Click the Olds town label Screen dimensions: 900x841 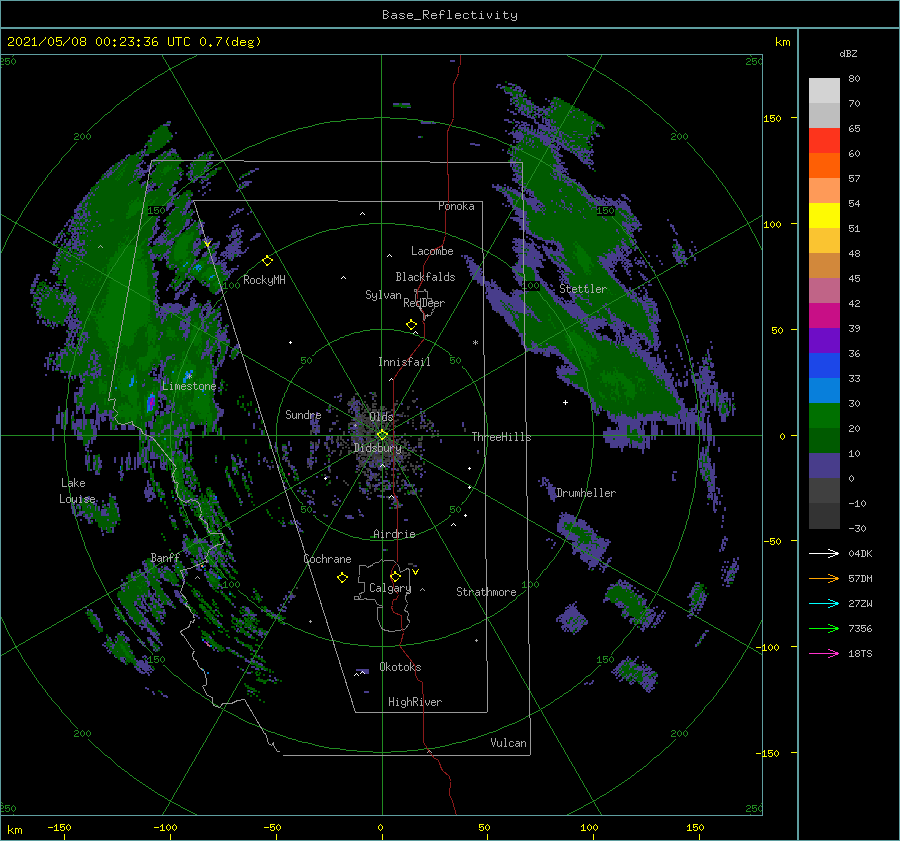381,417
